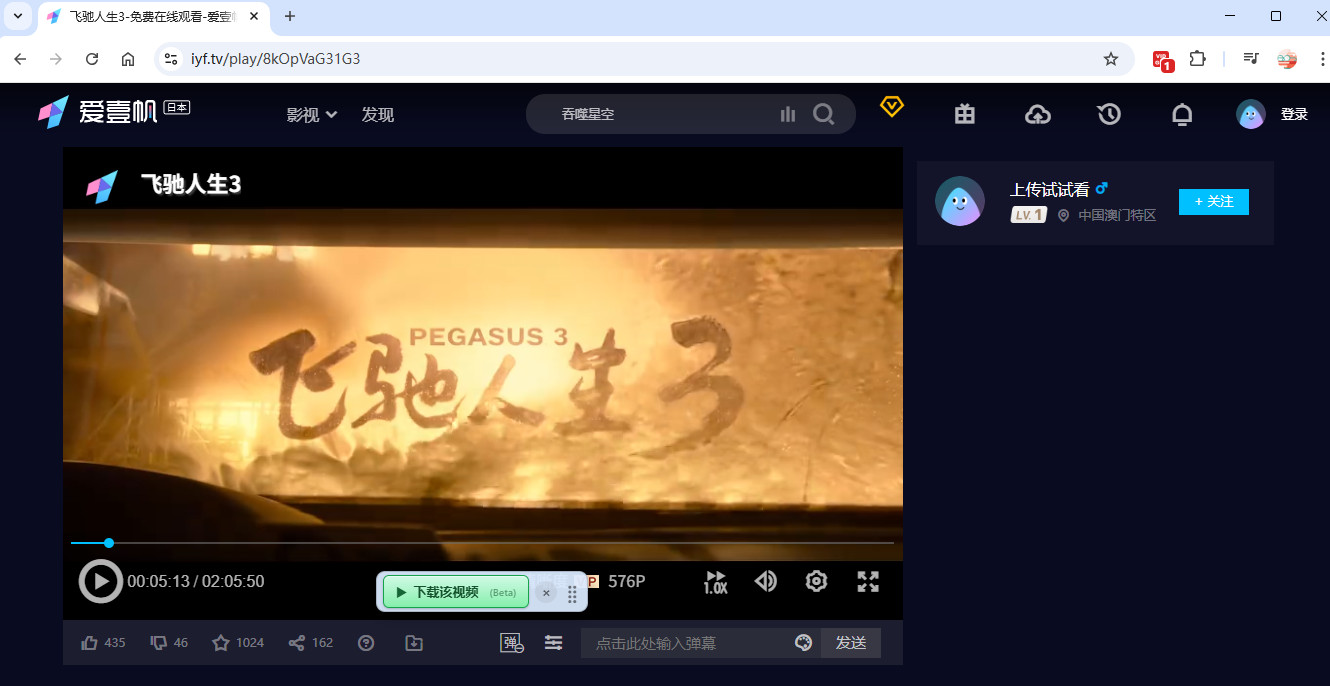Open a new browser tab
The height and width of the screenshot is (686, 1330).
pos(290,16)
